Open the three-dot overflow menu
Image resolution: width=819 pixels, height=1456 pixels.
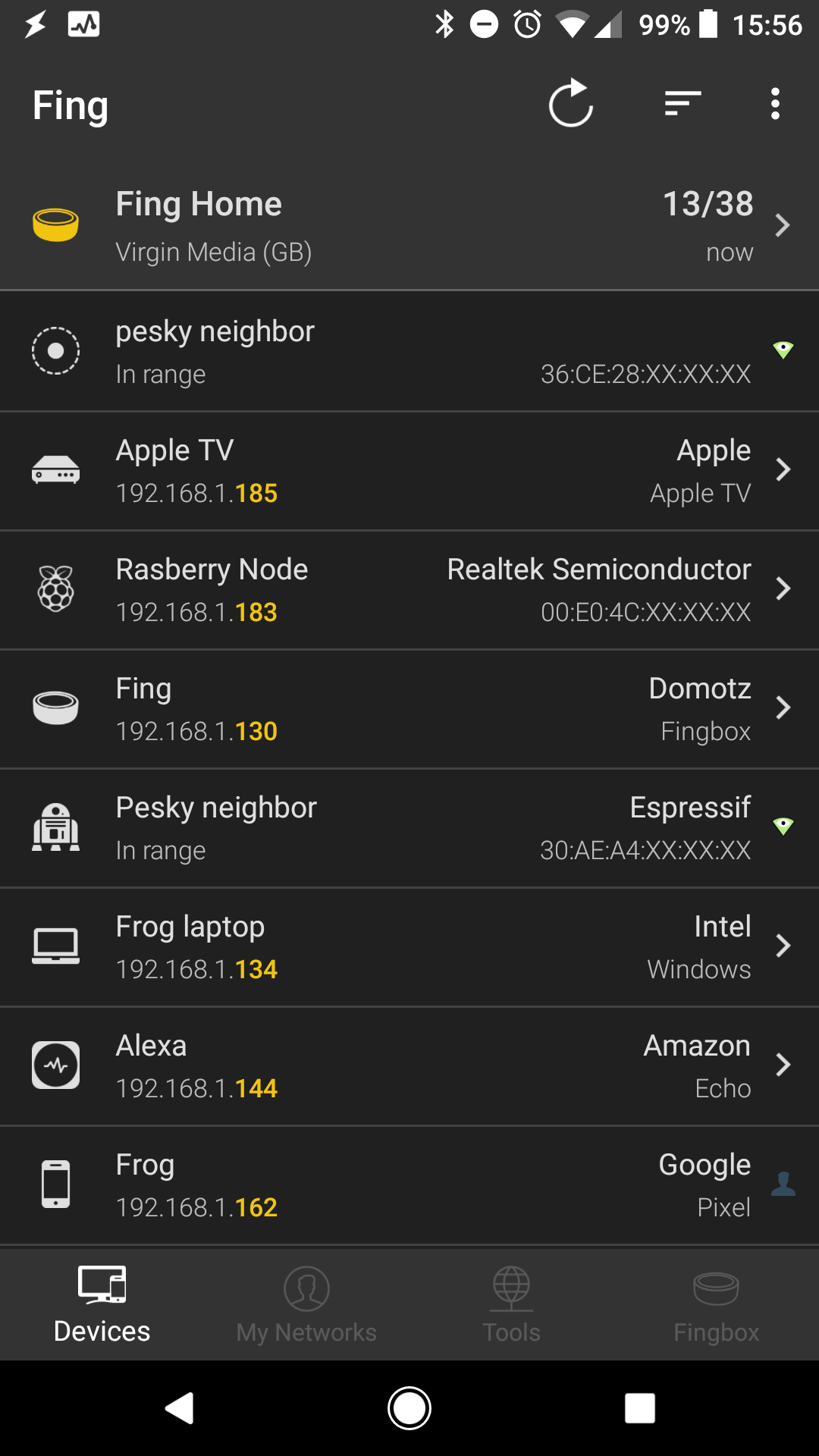pyautogui.click(x=774, y=104)
